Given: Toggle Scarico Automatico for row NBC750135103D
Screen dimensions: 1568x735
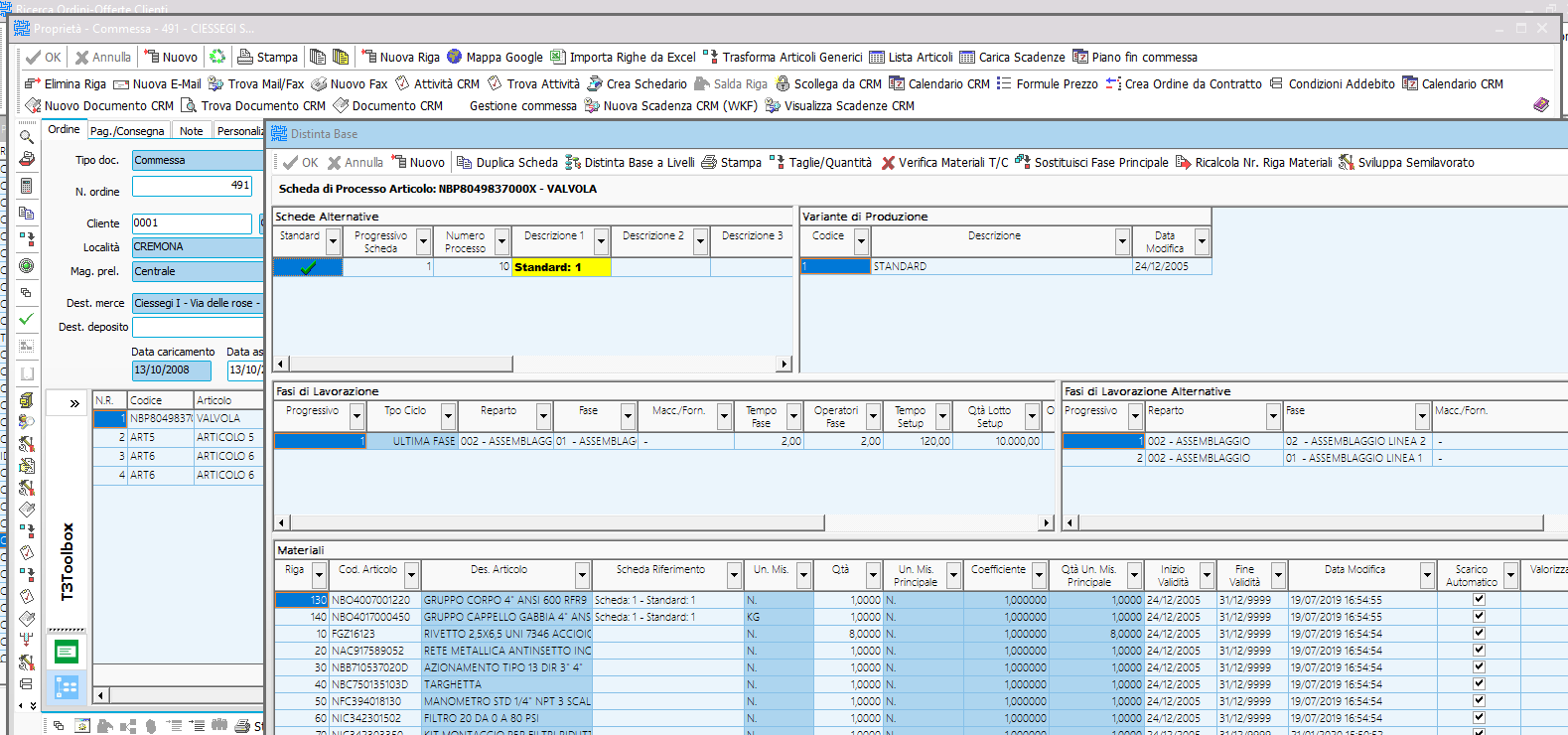Looking at the screenshot, I should (x=1479, y=683).
